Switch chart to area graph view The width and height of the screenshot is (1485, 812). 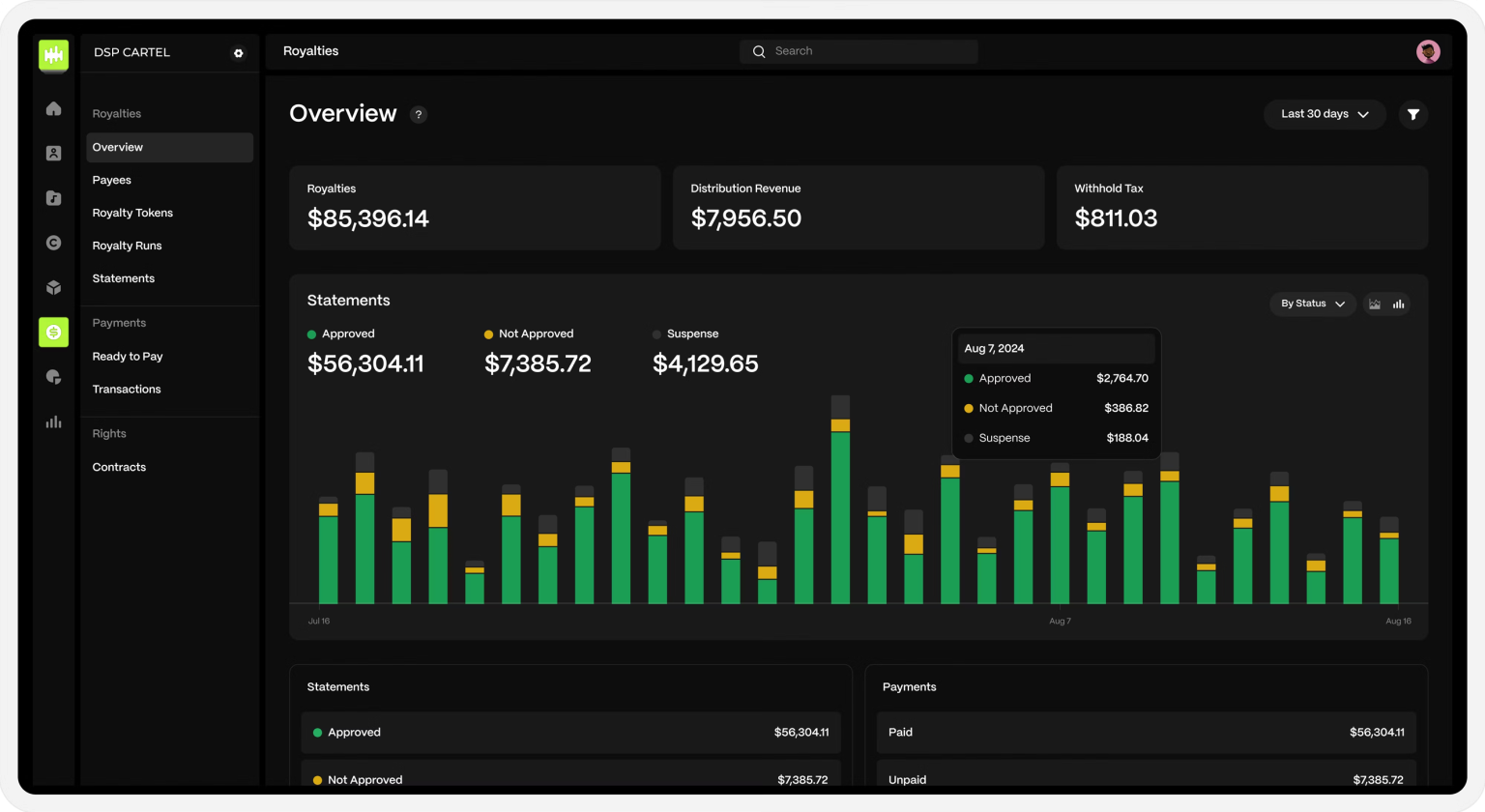1374,304
